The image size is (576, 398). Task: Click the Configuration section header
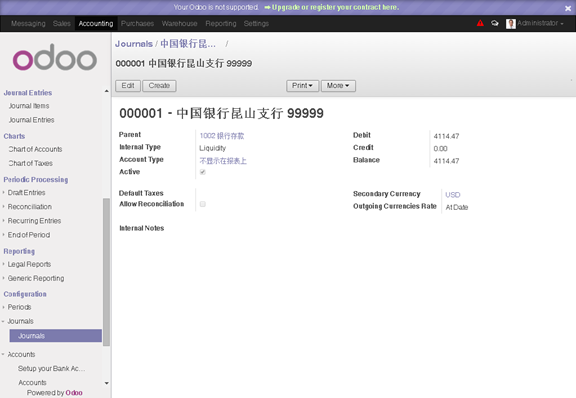coord(25,294)
